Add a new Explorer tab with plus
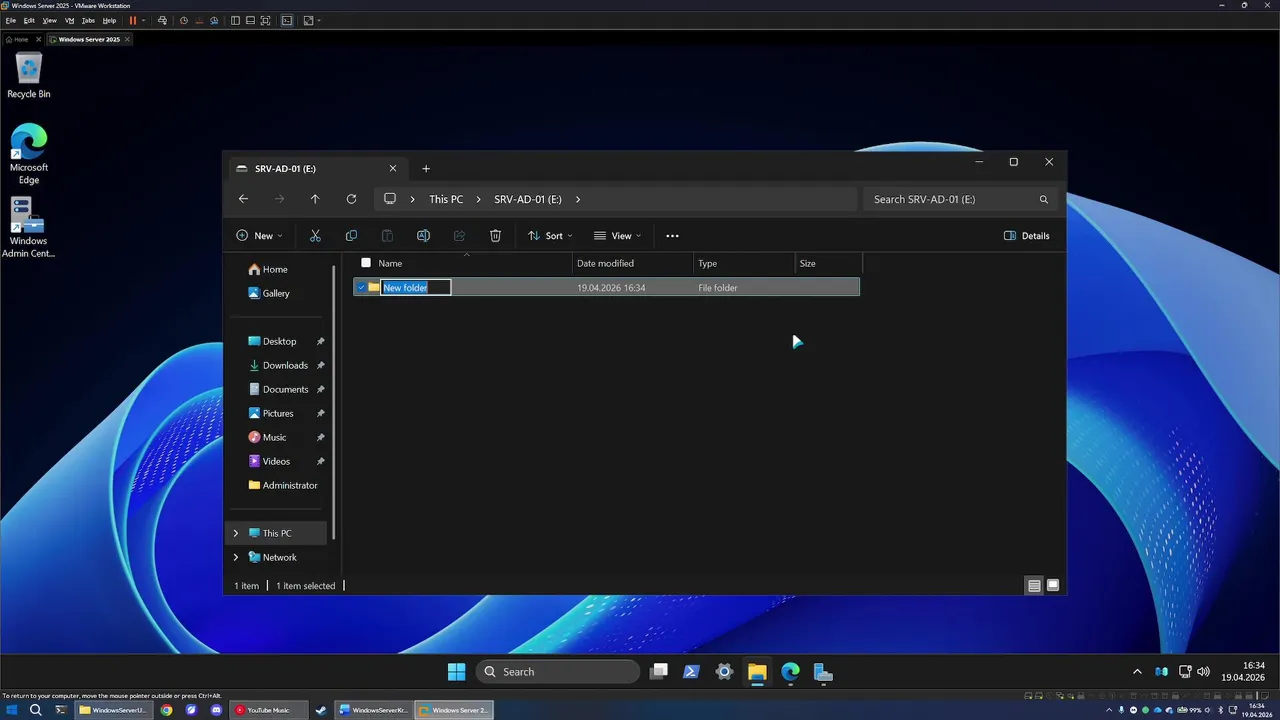1280x720 pixels. 426,168
